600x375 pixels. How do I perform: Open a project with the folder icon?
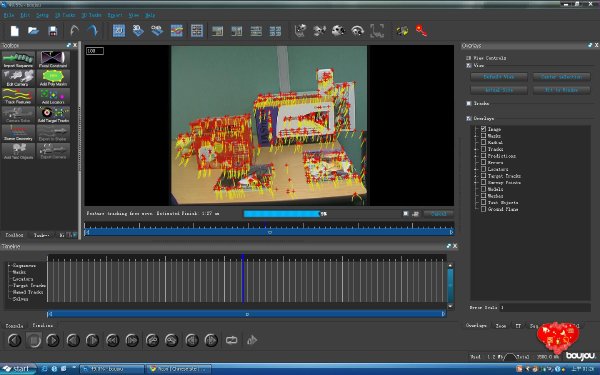point(34,31)
